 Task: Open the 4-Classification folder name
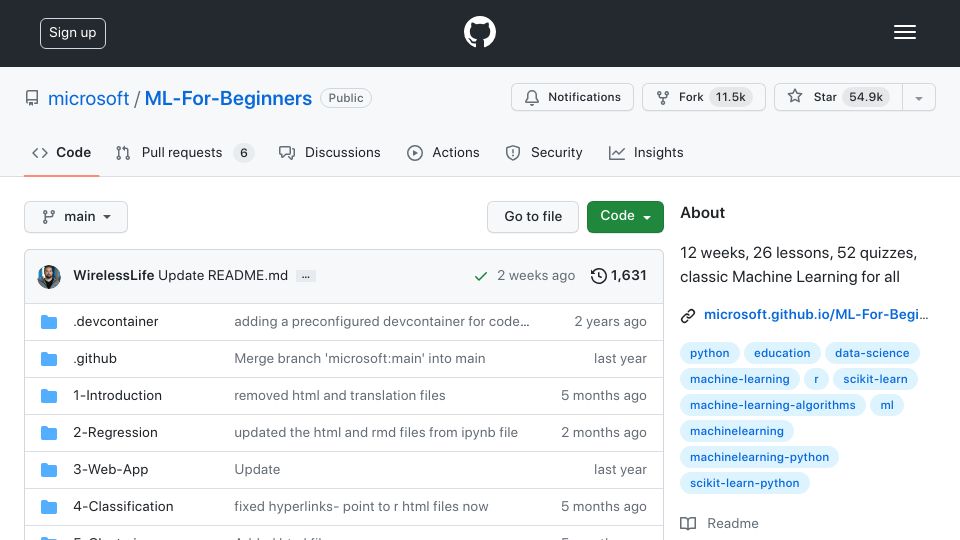pos(123,507)
